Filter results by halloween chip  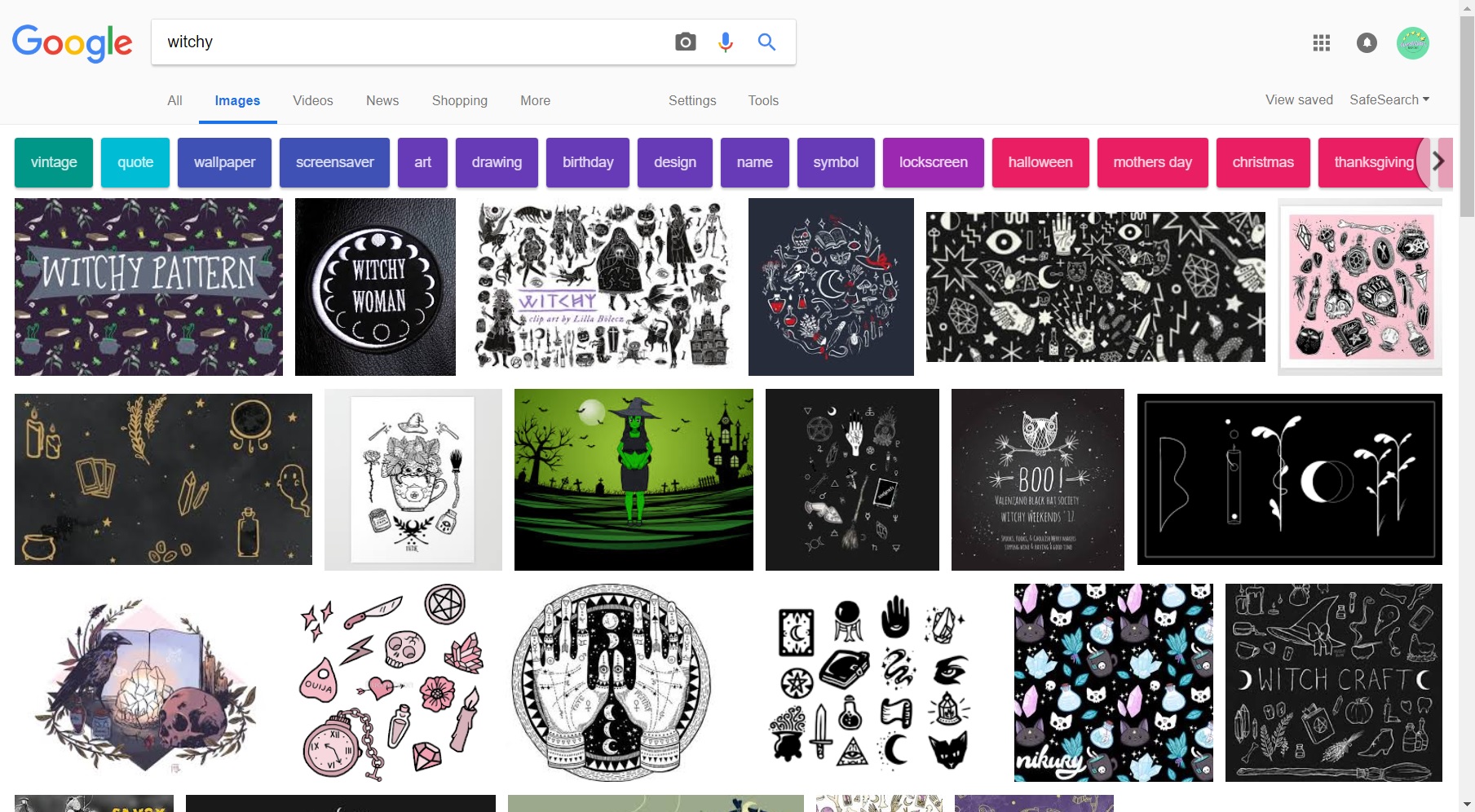[1040, 162]
